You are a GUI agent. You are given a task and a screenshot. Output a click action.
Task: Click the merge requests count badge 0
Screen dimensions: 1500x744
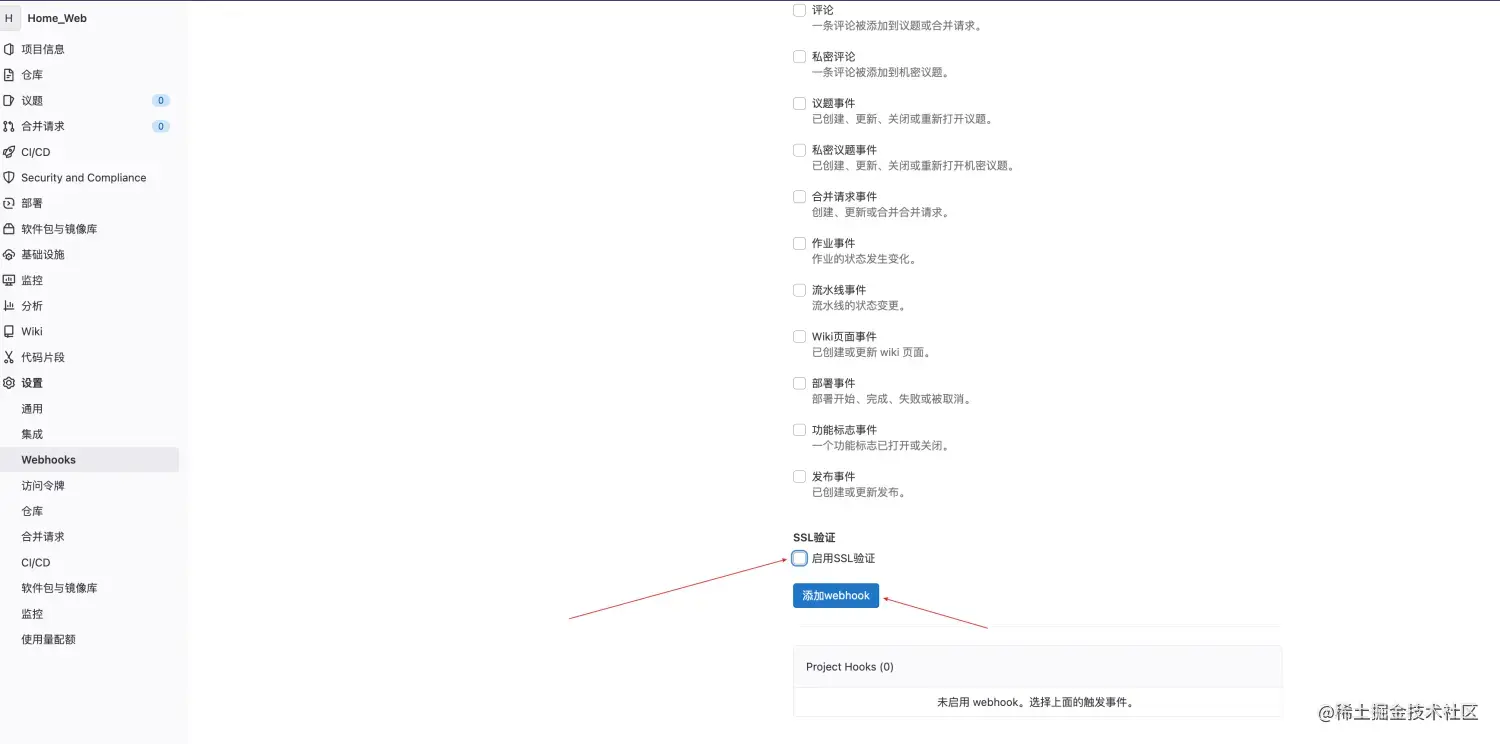(161, 126)
